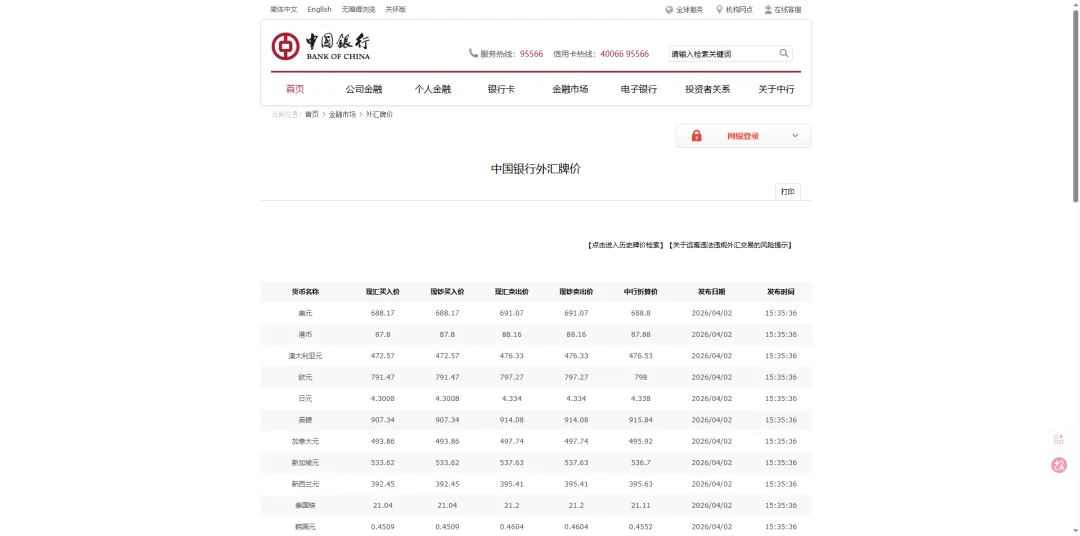
Task: Open 金融市场 in main navigation
Action: (x=570, y=89)
